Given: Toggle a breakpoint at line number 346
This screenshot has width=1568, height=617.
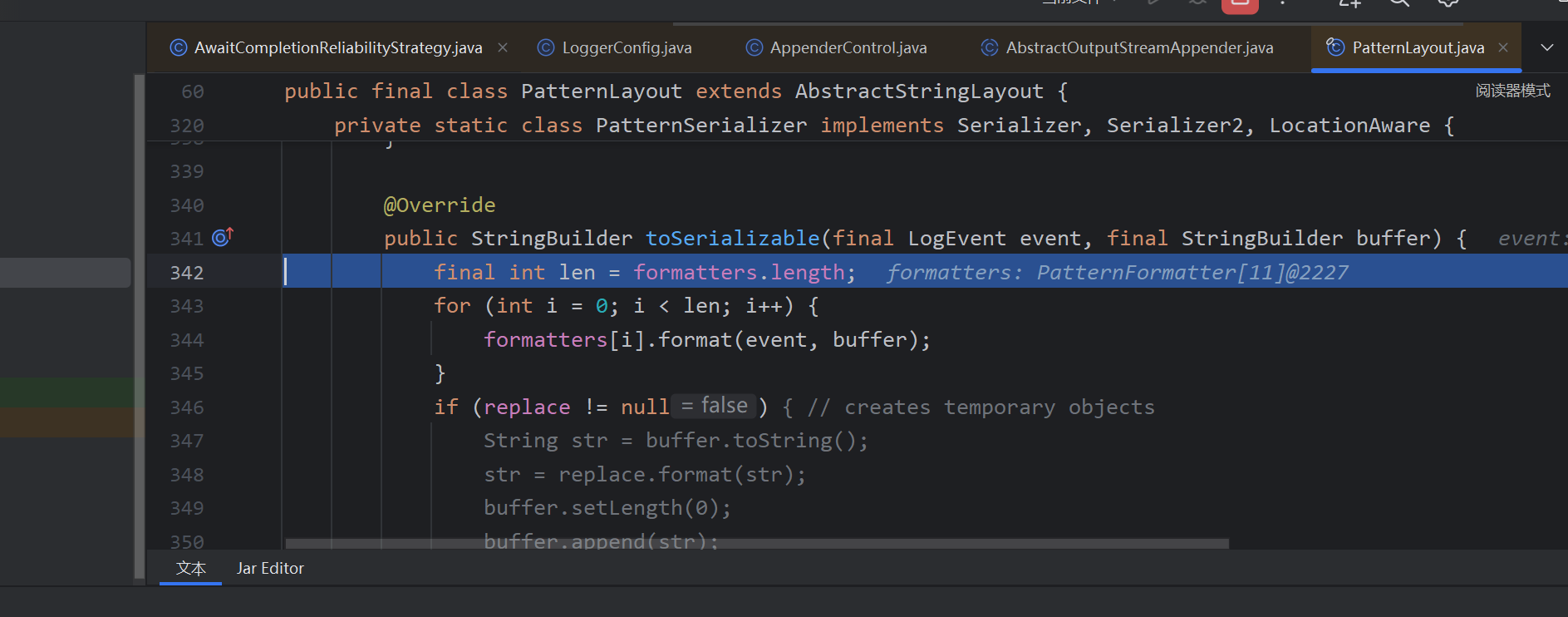Looking at the screenshot, I should click(x=187, y=407).
